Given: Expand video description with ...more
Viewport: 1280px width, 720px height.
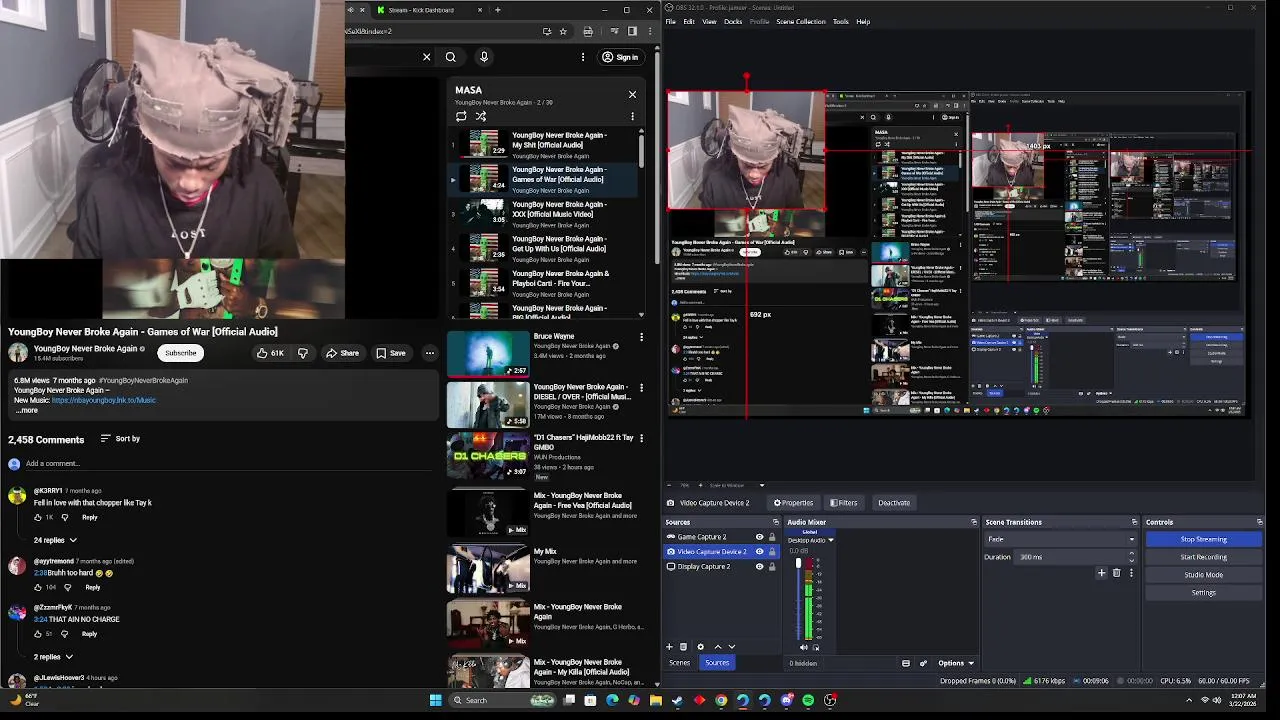Looking at the screenshot, I should tap(27, 410).
